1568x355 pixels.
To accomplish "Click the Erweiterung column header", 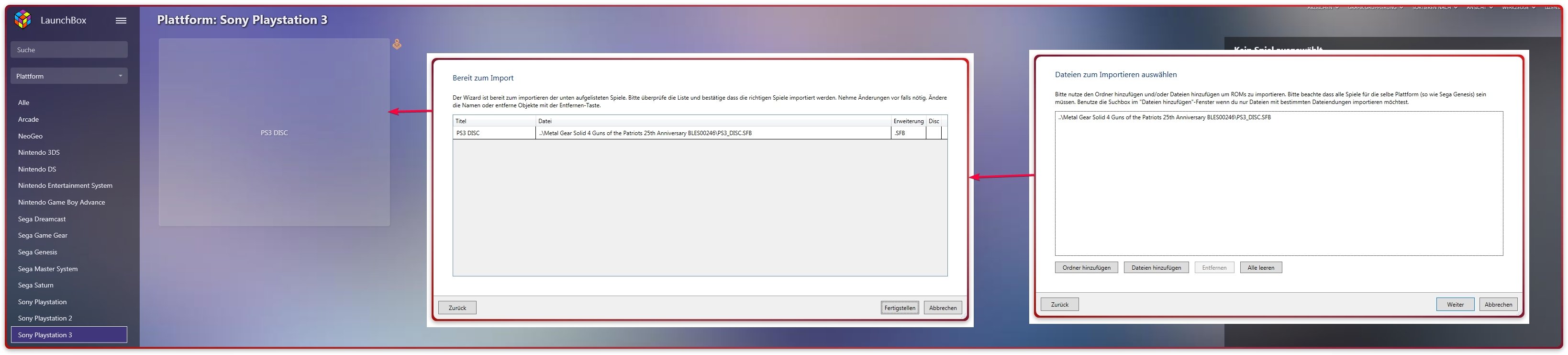I will tap(908, 121).
